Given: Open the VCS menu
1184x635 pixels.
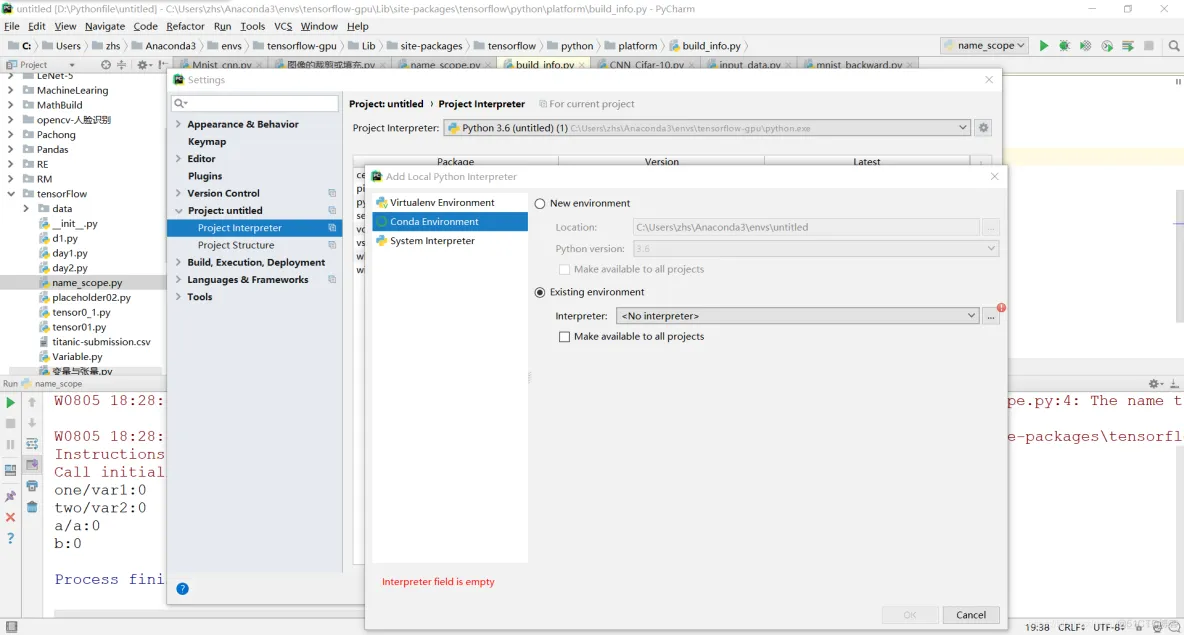Looking at the screenshot, I should (283, 26).
